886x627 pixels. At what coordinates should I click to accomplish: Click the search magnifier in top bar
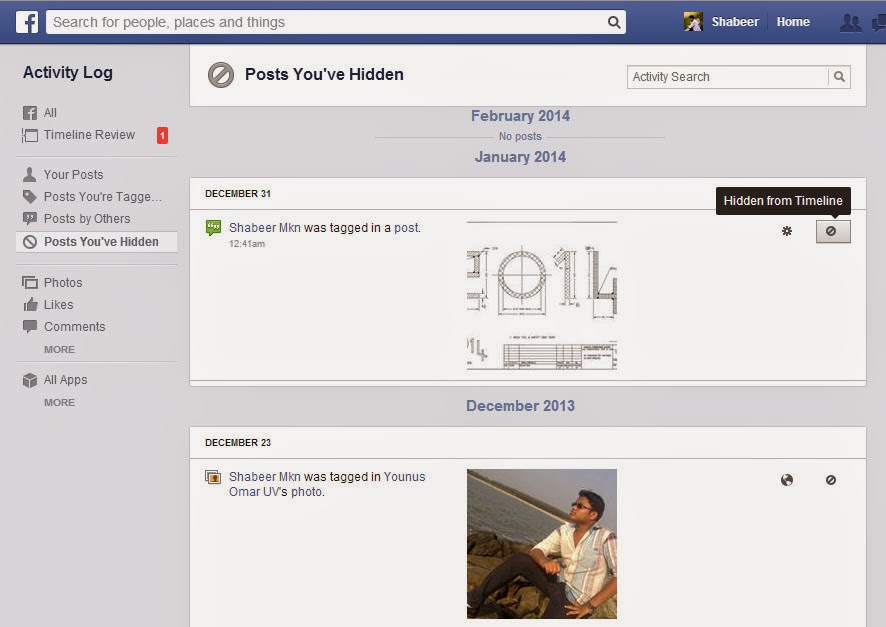pos(614,22)
